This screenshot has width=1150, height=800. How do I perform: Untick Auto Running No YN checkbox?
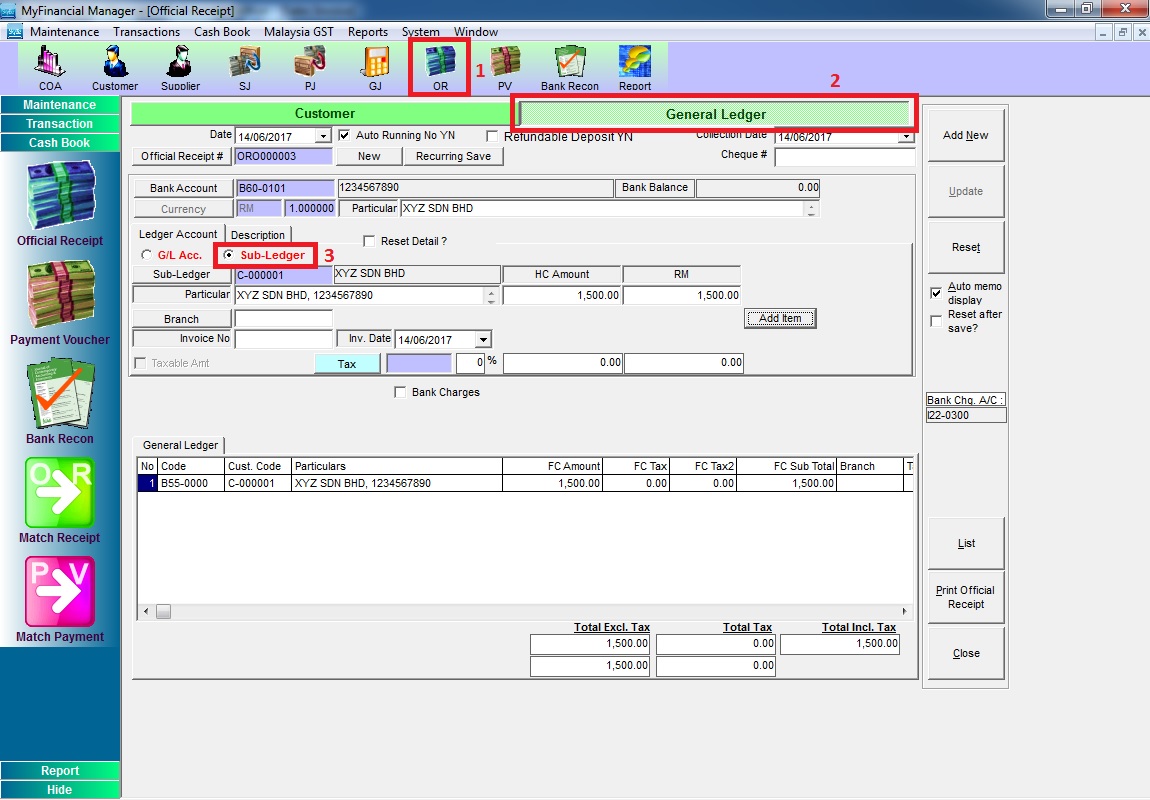tap(345, 135)
